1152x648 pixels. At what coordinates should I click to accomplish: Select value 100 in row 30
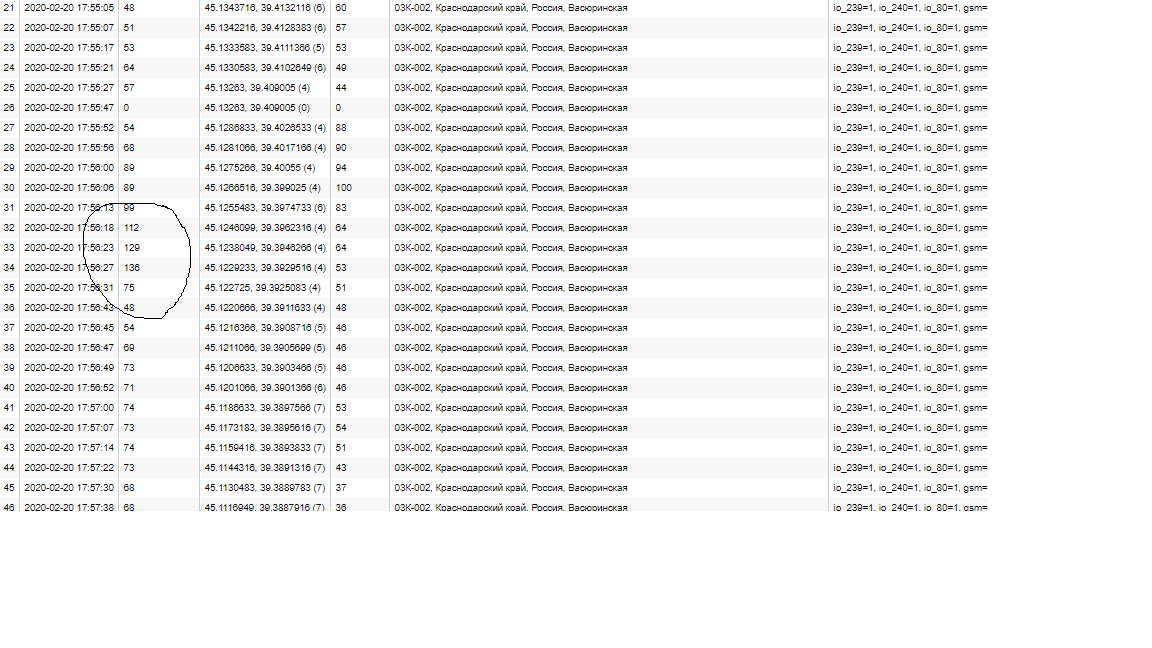click(344, 188)
